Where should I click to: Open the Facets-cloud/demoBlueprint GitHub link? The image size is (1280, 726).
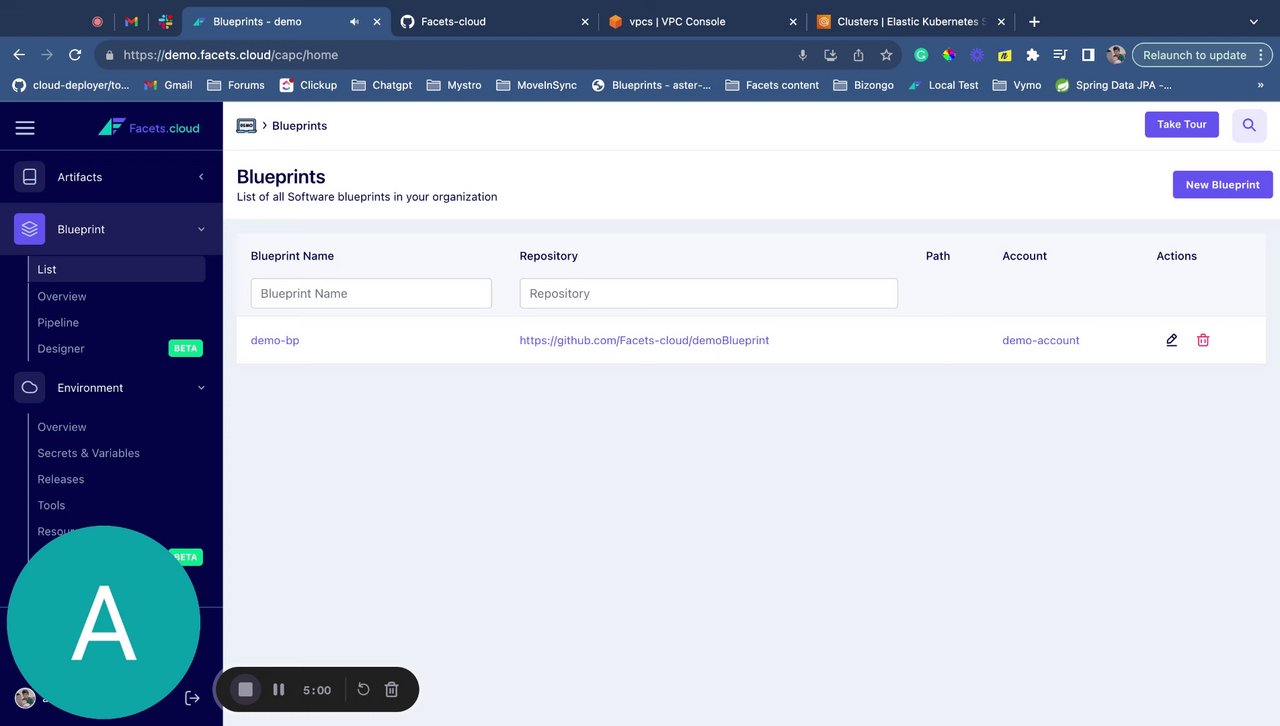coord(644,340)
